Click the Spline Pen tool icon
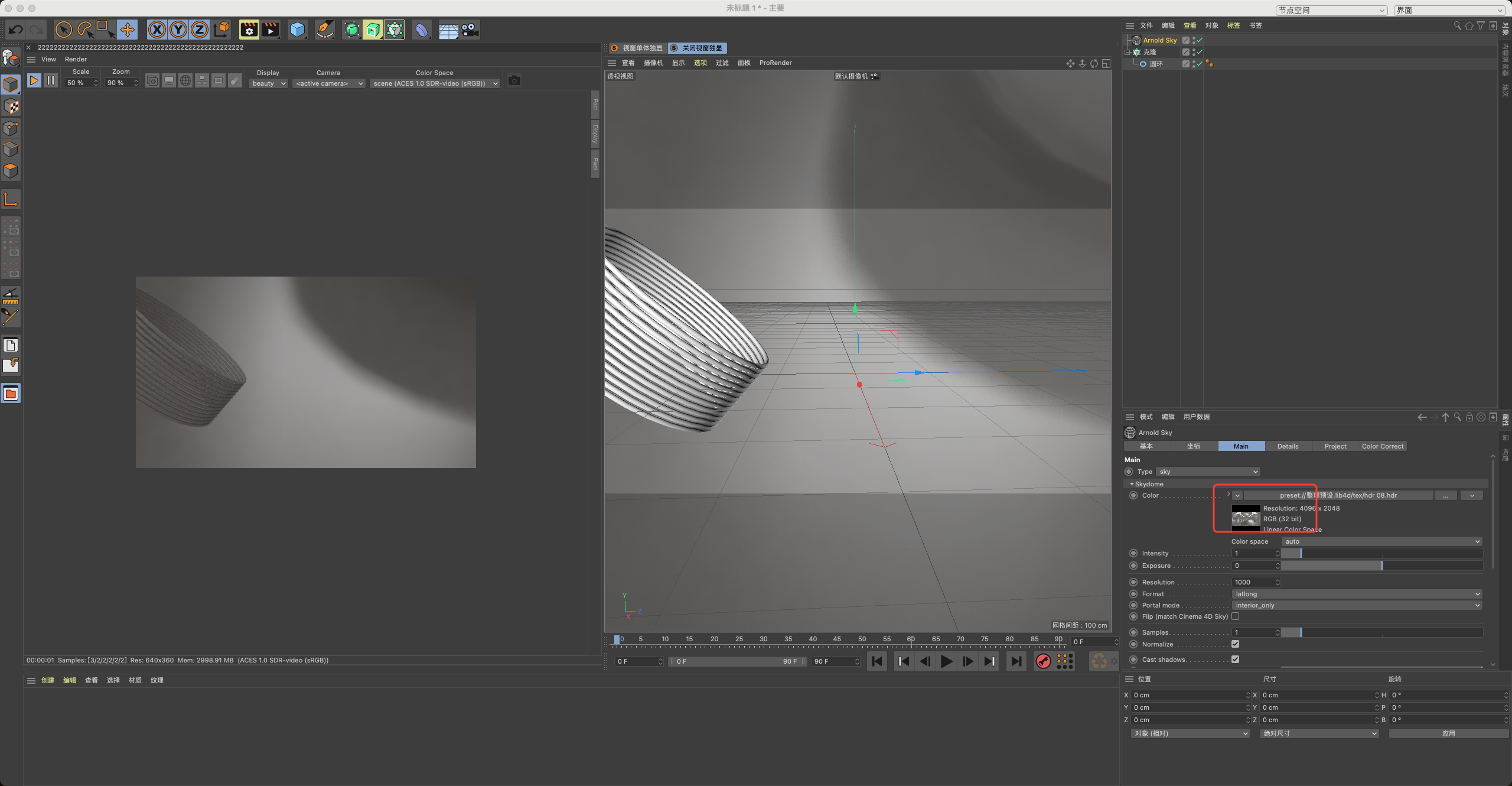Screen dimensions: 1512x786 tap(324, 30)
